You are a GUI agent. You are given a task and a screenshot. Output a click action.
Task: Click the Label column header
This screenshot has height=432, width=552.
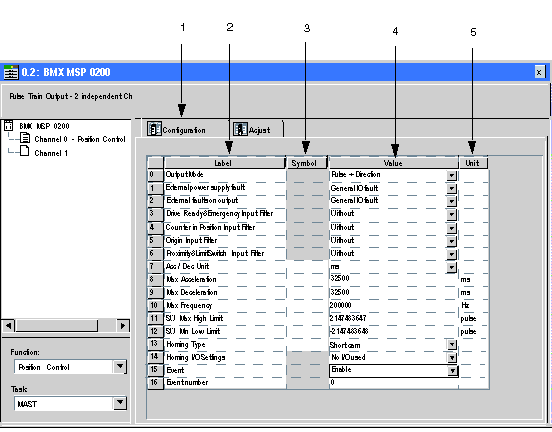tap(225, 163)
